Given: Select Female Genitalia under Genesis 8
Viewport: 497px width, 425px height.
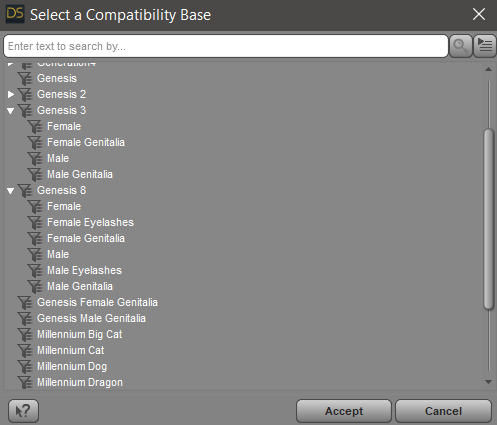Looking at the screenshot, I should point(86,238).
